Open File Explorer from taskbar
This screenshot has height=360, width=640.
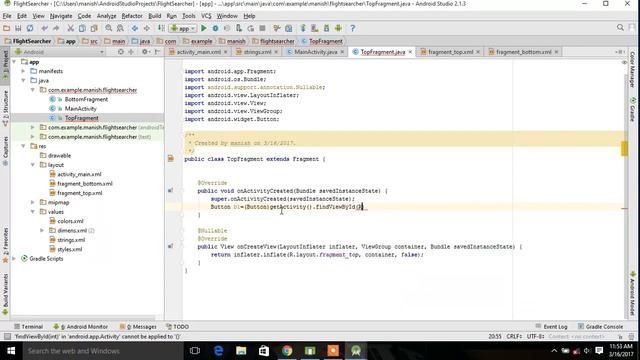(241, 351)
